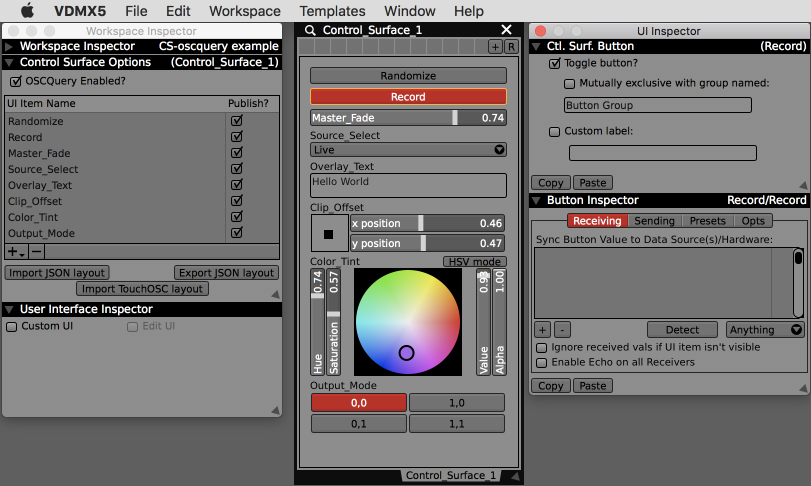The height and width of the screenshot is (486, 811).
Task: Click Master_Fade slider
Action: tap(408, 118)
